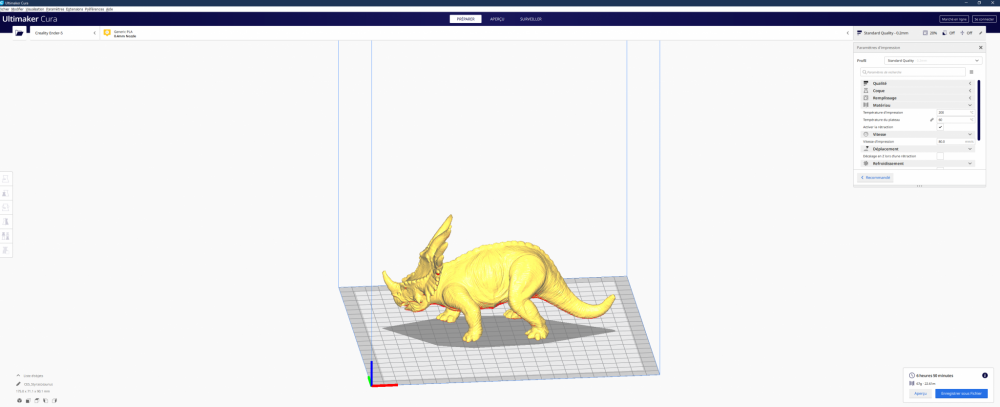Collapse the Vitesse settings section
This screenshot has height=407, width=1000.
coord(918,135)
